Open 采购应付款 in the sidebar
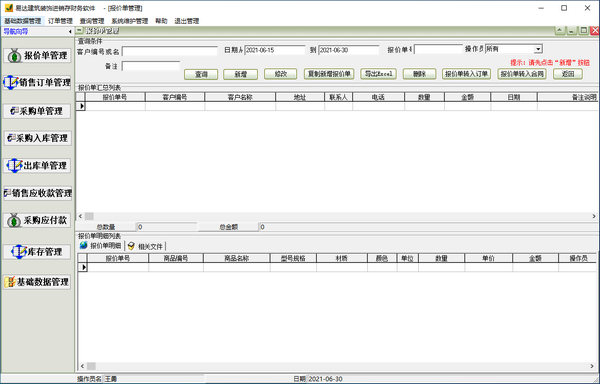The image size is (600, 384). click(x=37, y=220)
